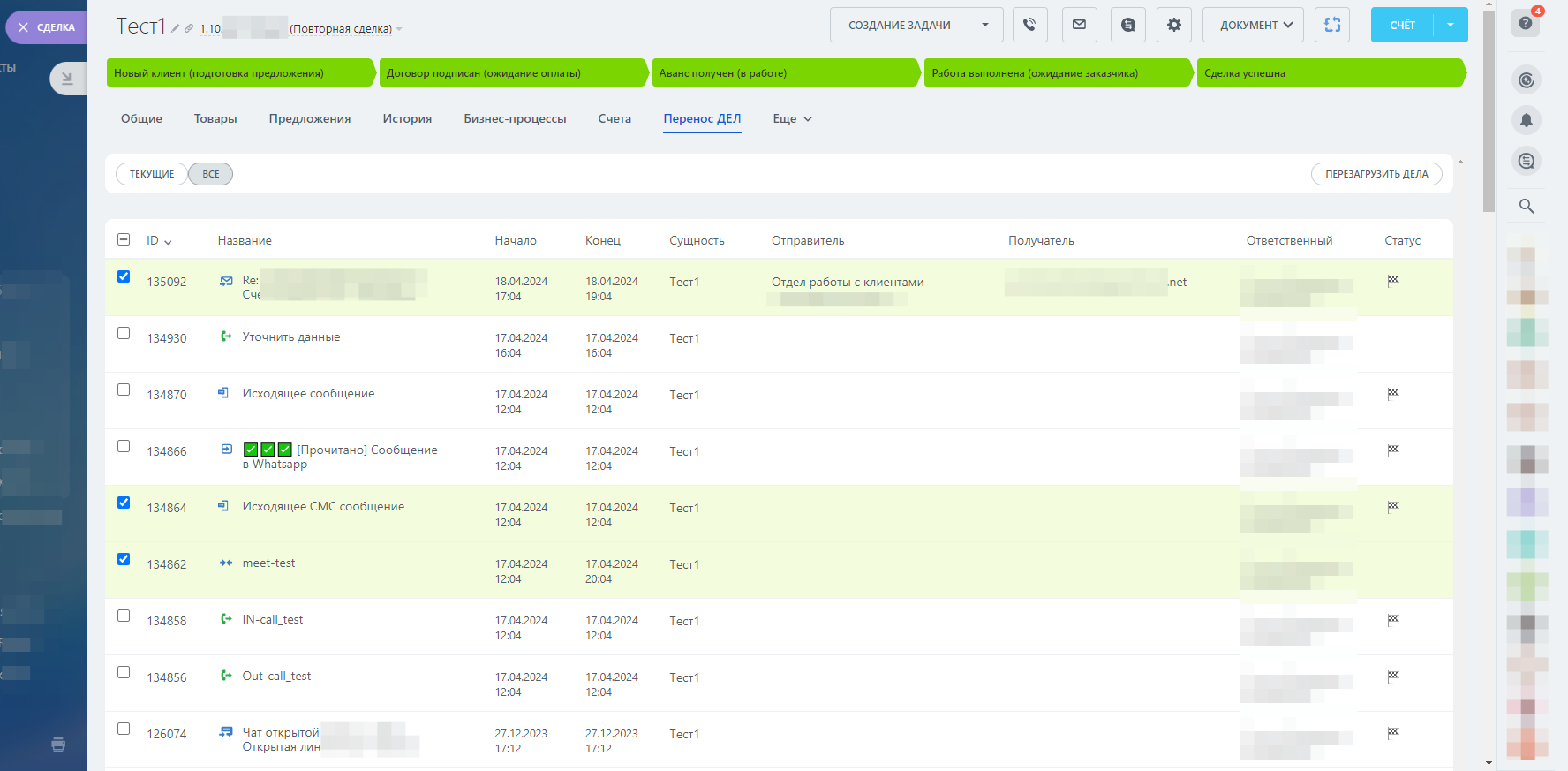Image resolution: width=1568 pixels, height=771 pixels.
Task: Switch to the История tab
Action: 407,119
